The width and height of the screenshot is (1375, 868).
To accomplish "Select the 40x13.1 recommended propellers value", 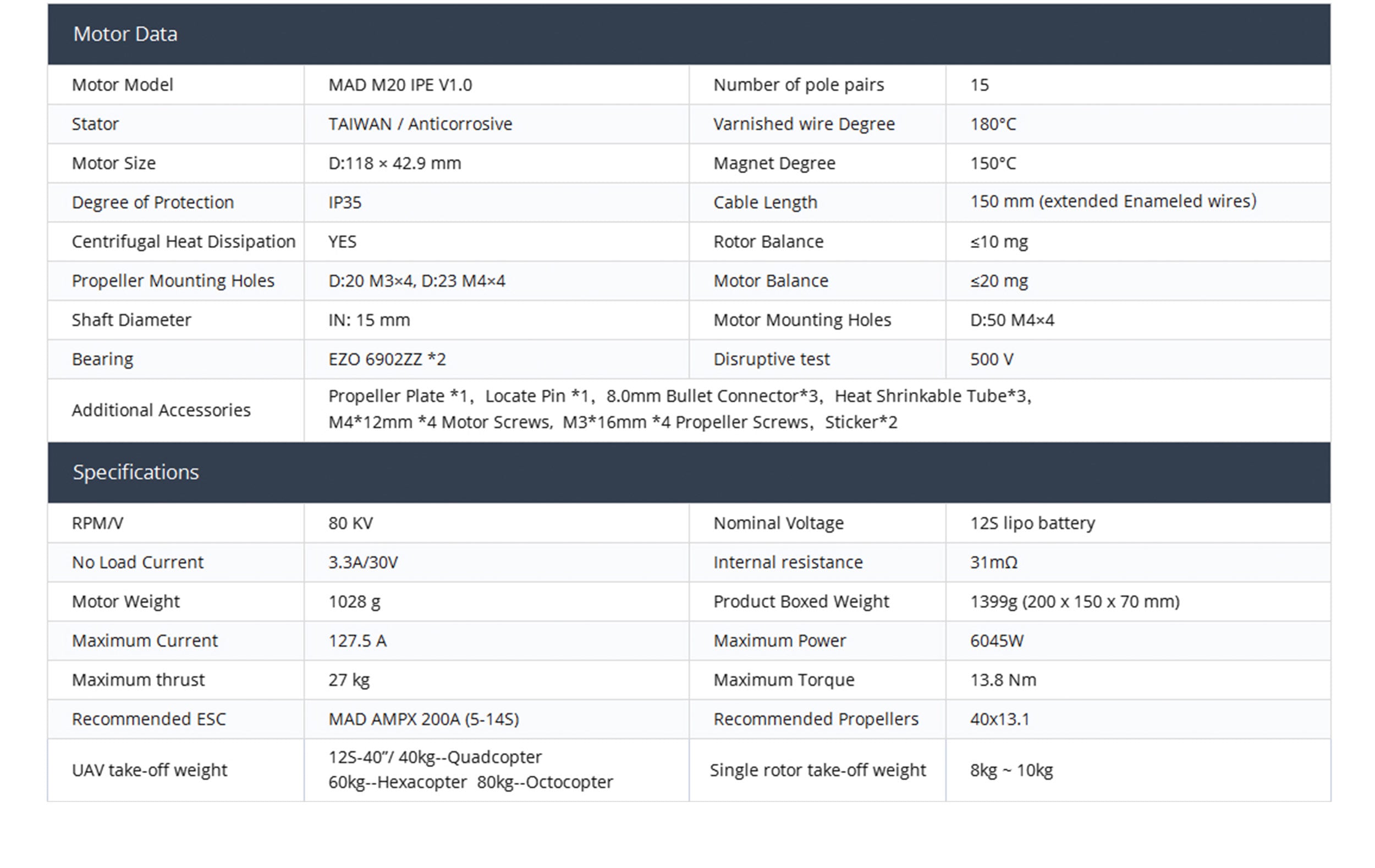I will 1000,719.
